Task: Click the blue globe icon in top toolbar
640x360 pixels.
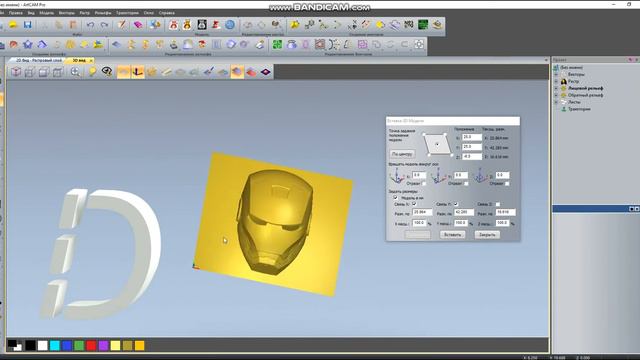Action: (230, 25)
